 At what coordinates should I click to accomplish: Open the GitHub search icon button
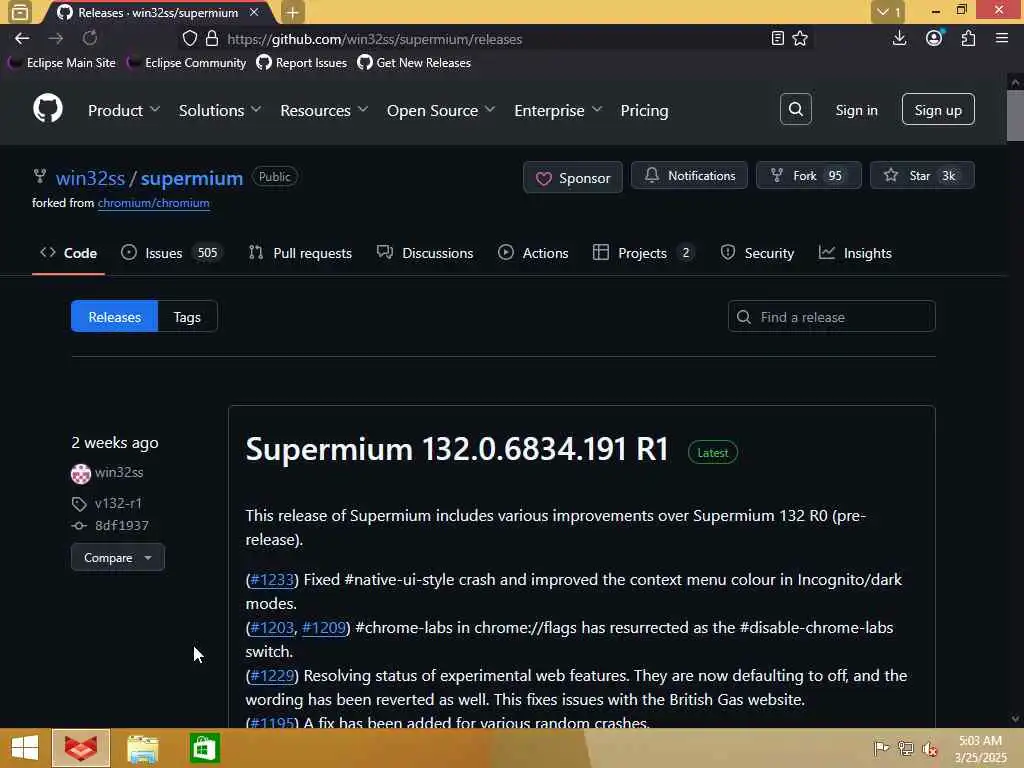pos(795,109)
